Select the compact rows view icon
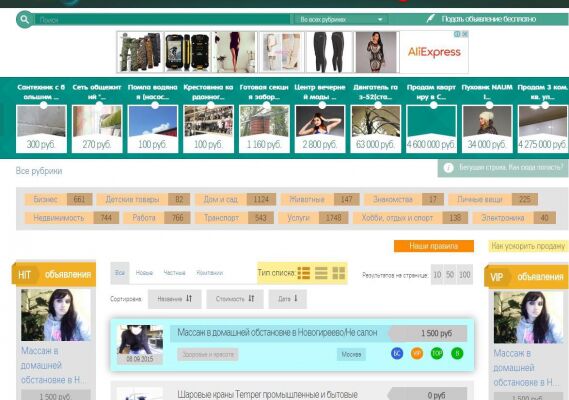The height and width of the screenshot is (400, 569). pyautogui.click(x=321, y=273)
